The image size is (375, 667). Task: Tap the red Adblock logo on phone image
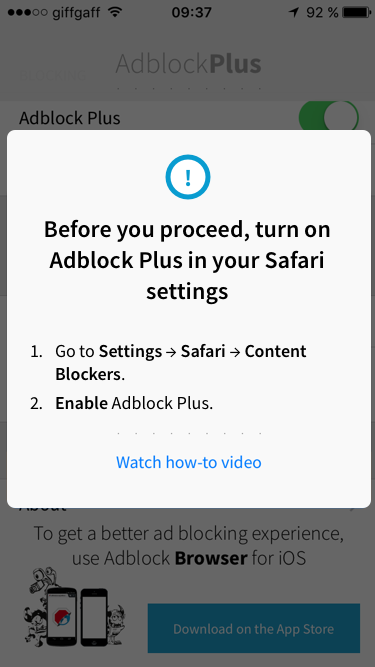click(61, 617)
